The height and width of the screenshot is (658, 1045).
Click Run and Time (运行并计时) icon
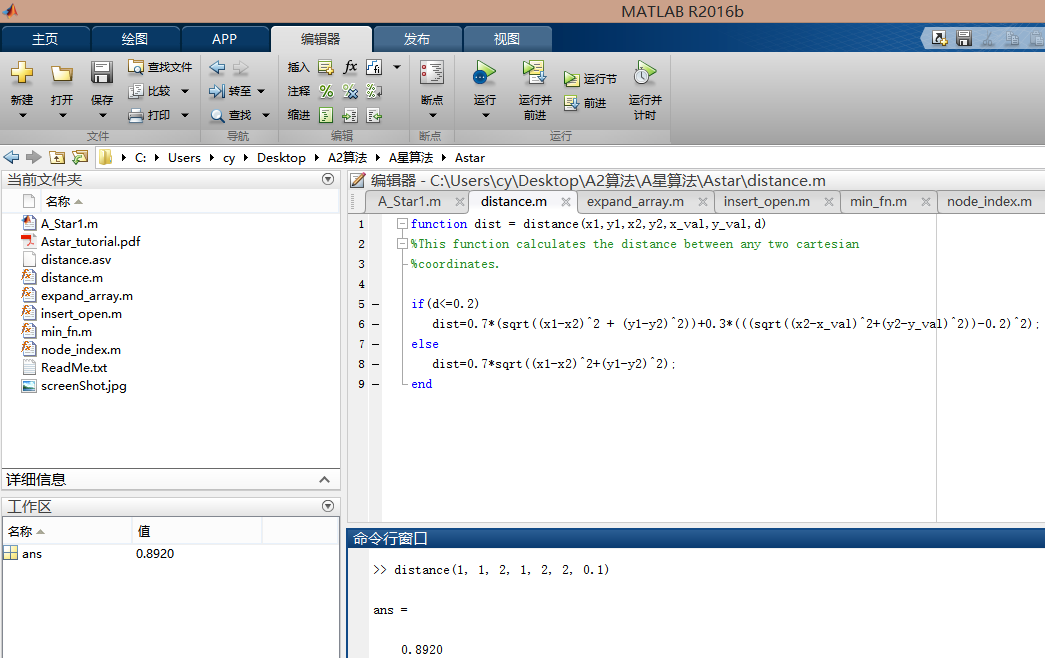(645, 75)
